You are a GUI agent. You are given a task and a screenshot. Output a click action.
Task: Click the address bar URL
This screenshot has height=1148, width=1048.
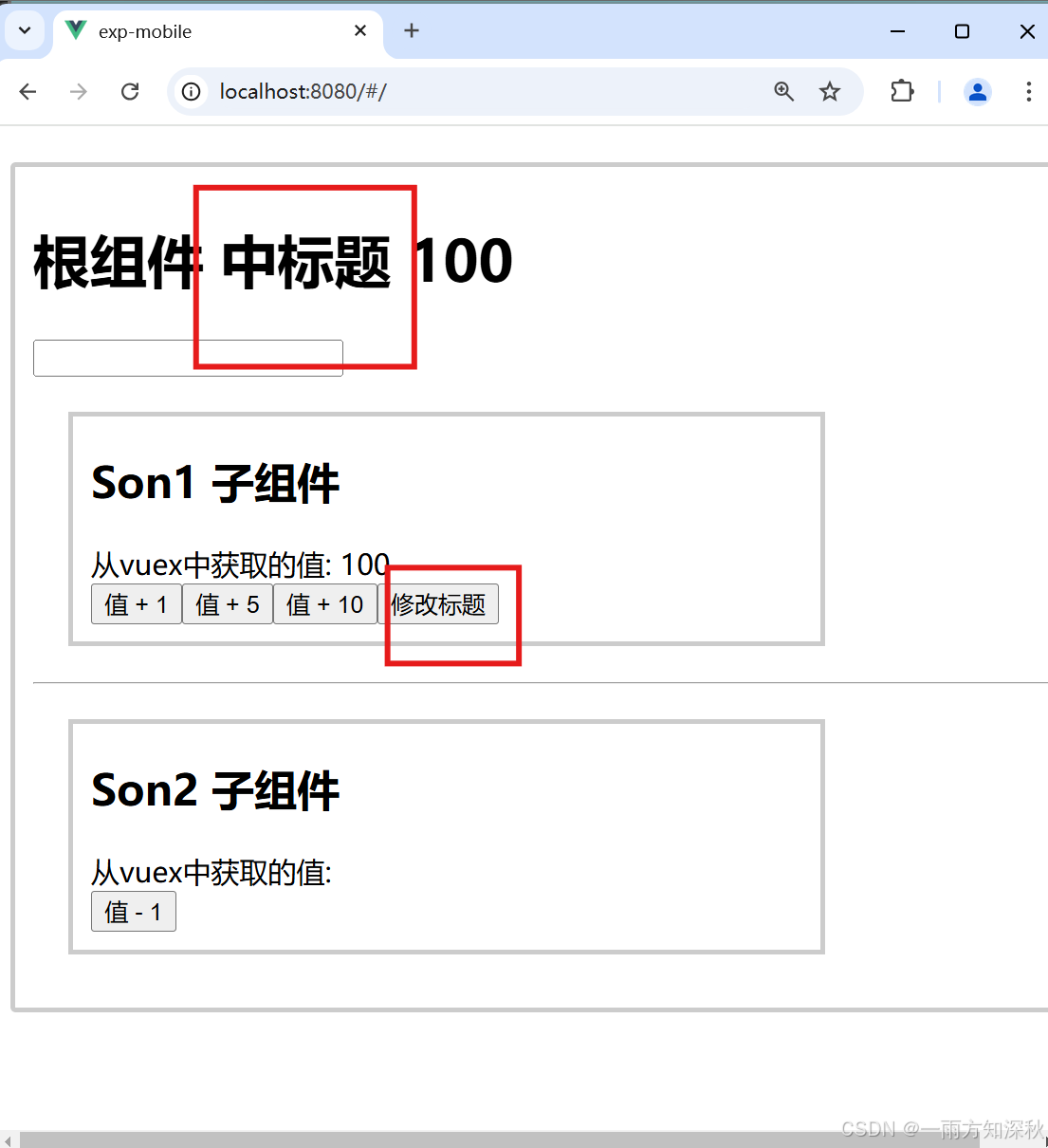click(x=303, y=91)
